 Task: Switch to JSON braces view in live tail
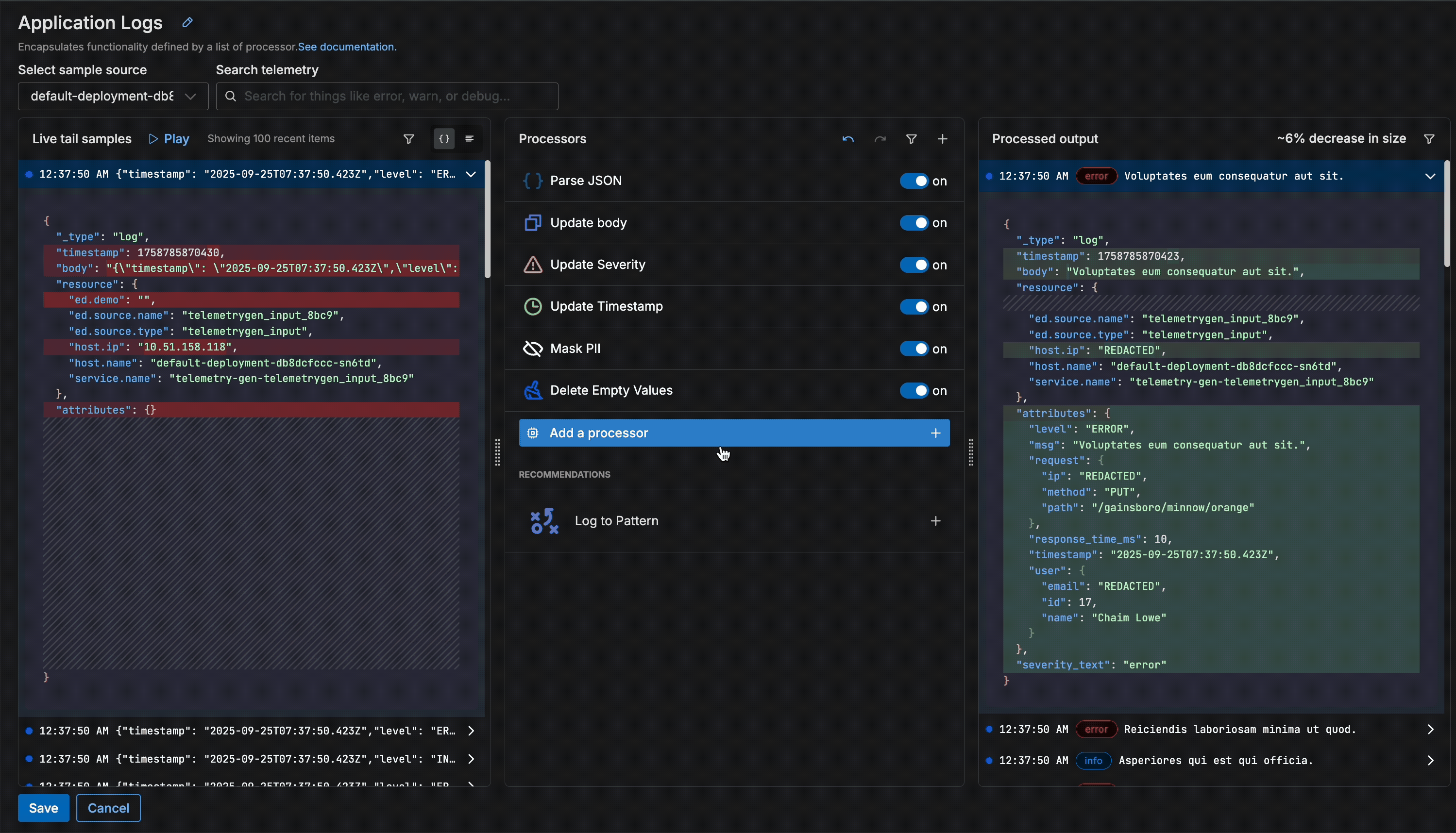point(444,139)
